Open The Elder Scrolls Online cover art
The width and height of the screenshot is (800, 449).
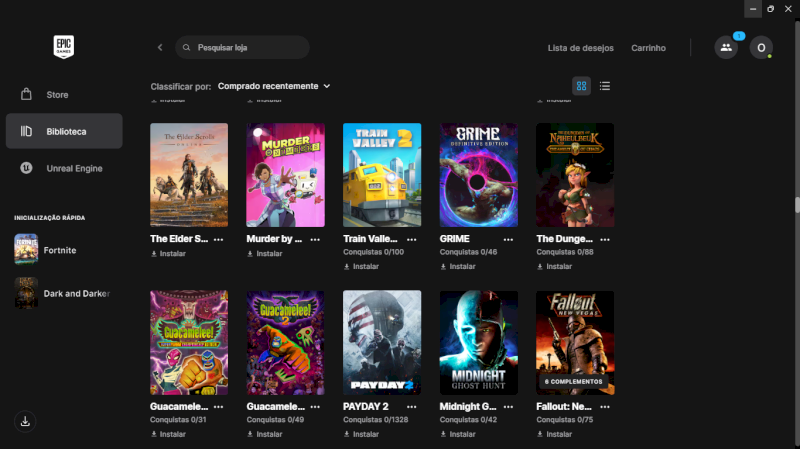pos(189,175)
